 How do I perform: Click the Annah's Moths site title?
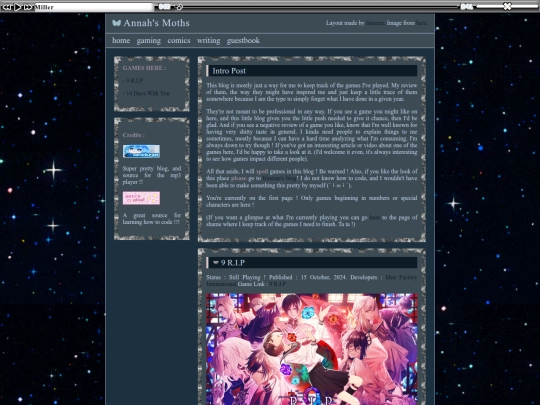156,23
